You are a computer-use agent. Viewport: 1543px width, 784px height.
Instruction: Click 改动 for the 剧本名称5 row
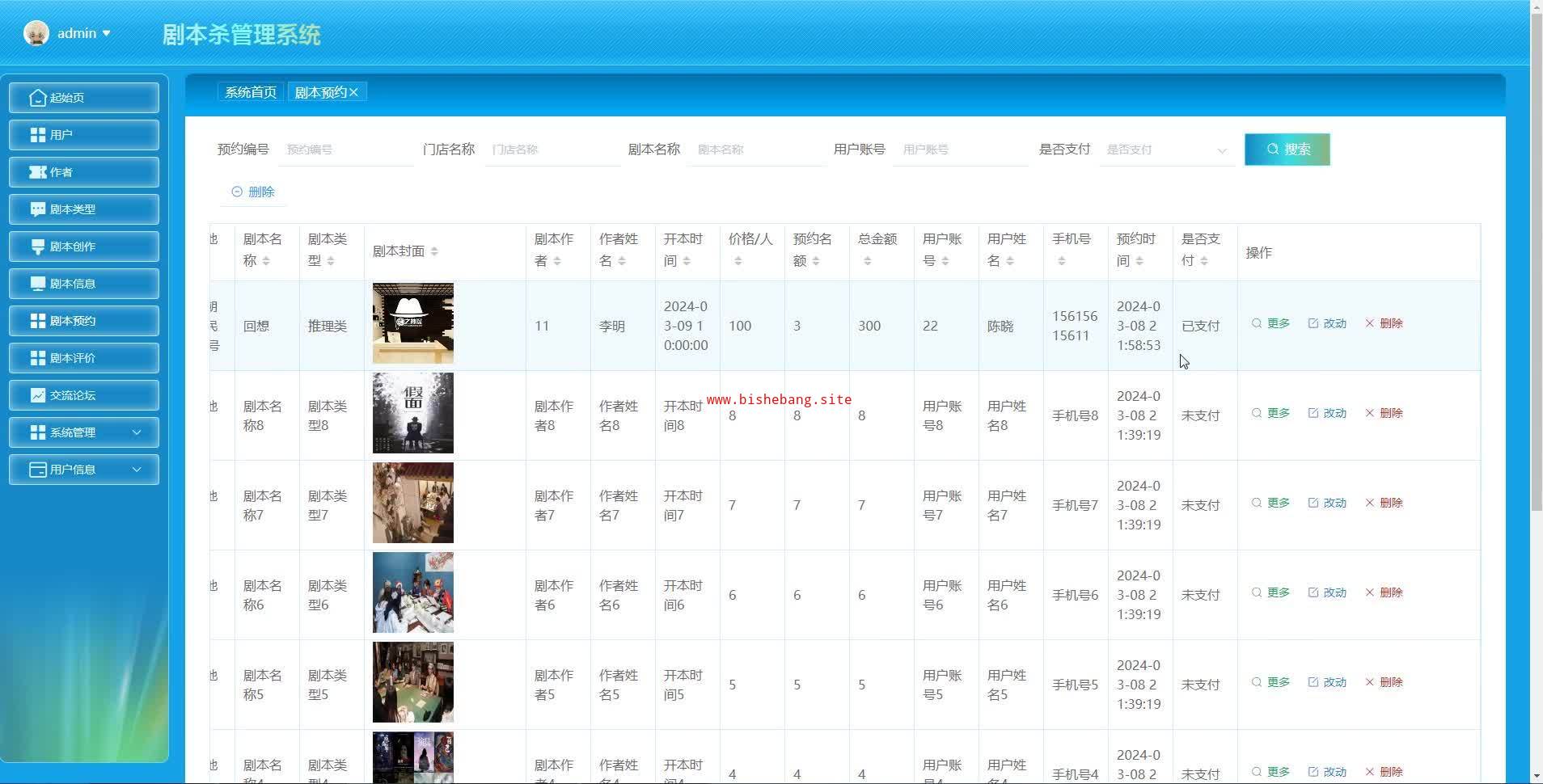coord(1327,682)
